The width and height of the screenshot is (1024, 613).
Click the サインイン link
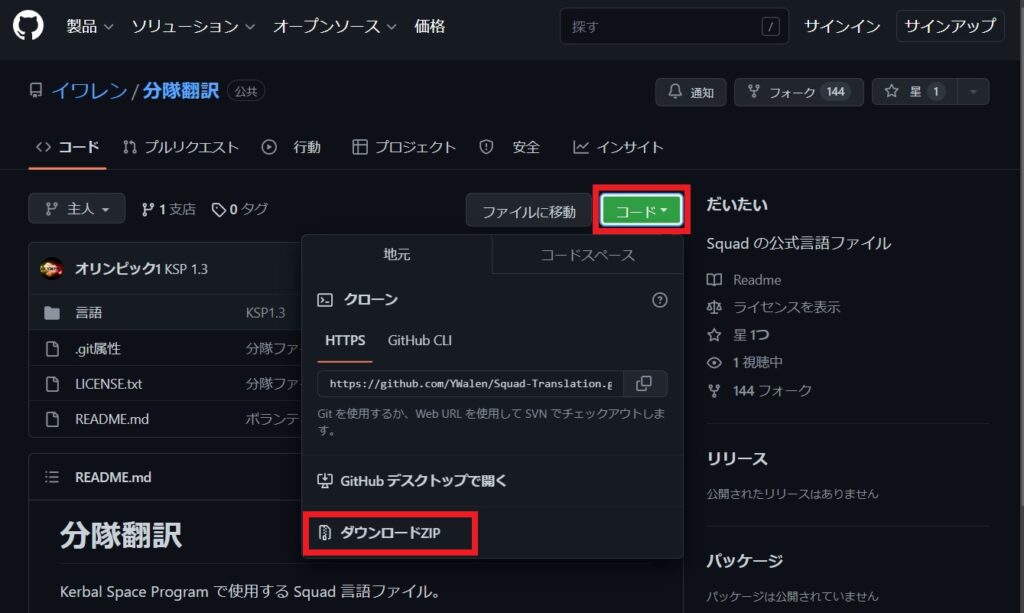(x=842, y=26)
